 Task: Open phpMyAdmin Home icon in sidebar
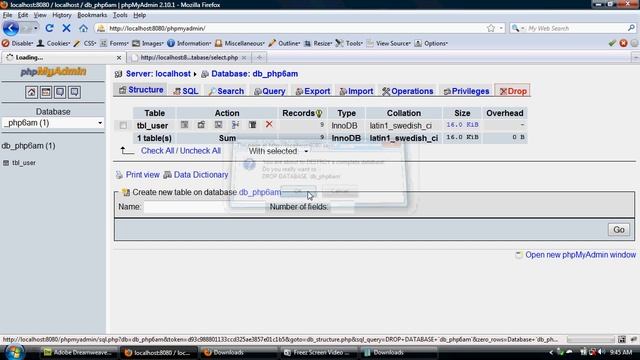[x=31, y=92]
